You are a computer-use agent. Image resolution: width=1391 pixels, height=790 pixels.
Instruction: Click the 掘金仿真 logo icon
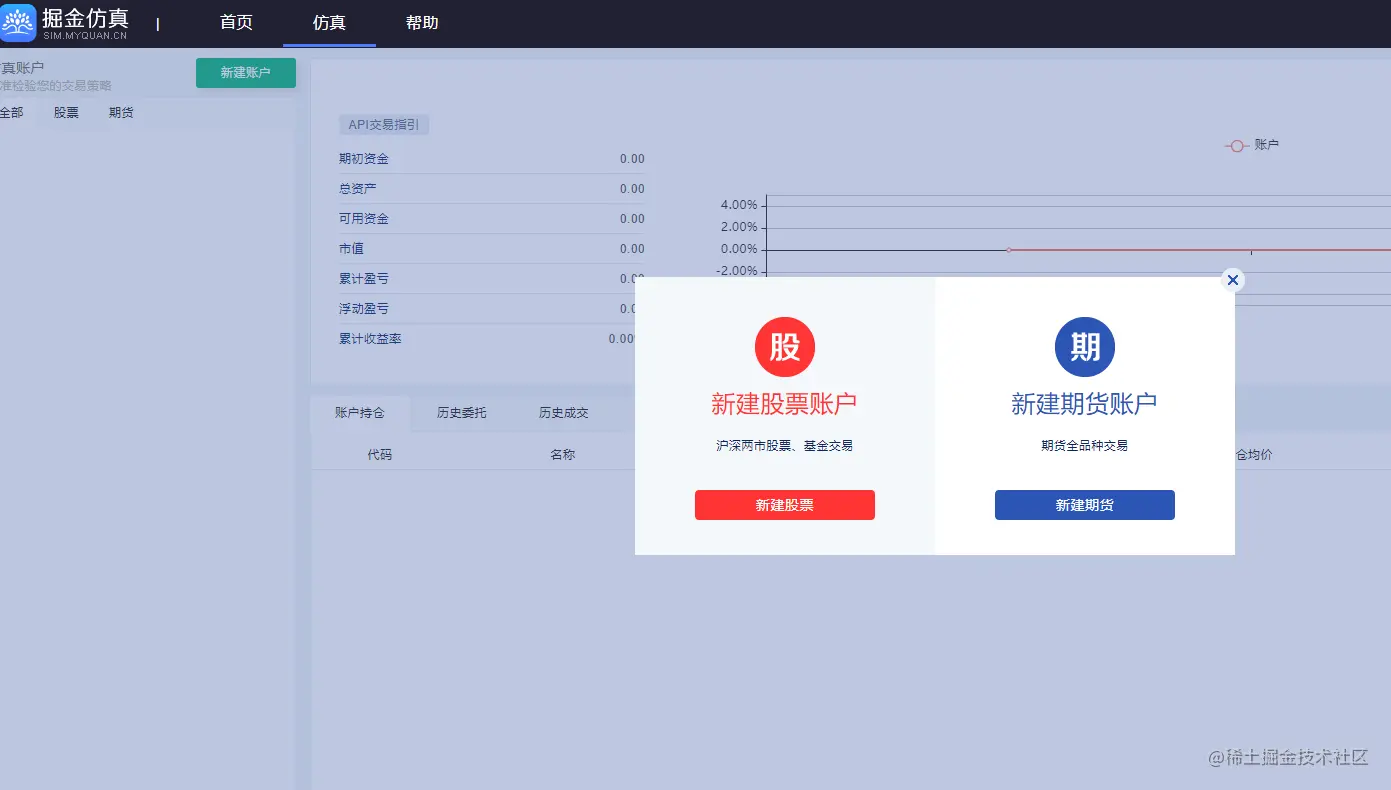18,22
